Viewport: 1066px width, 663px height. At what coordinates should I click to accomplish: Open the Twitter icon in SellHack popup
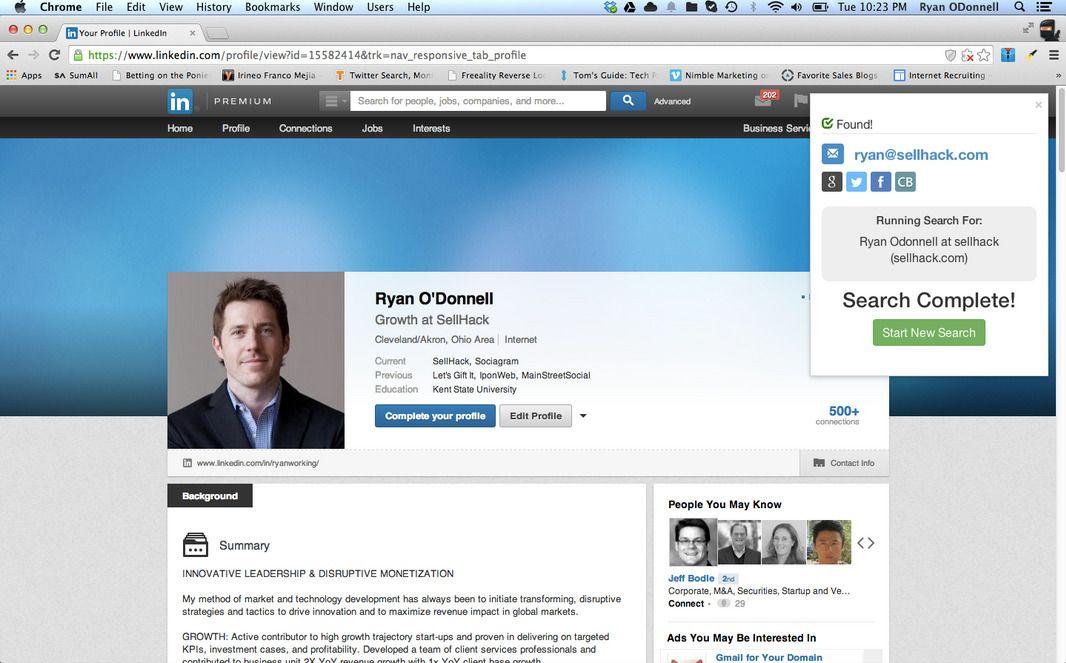856,182
